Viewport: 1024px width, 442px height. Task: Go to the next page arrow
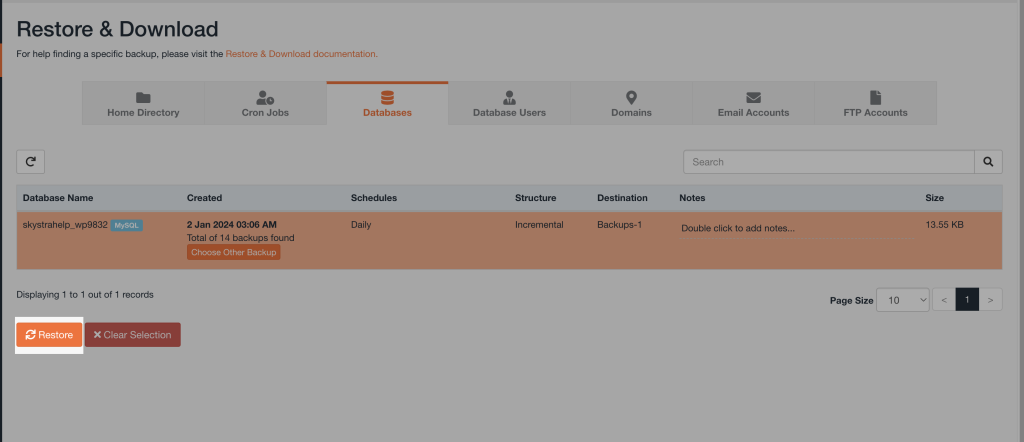[990, 300]
